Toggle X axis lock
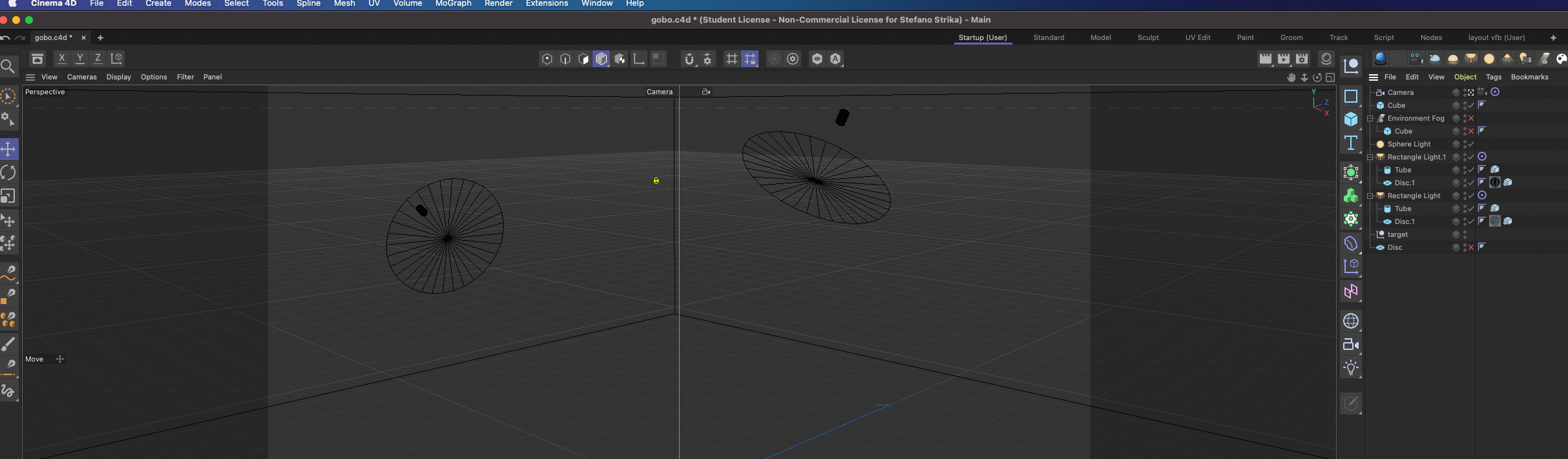Viewport: 1568px width, 459px height. (x=62, y=59)
